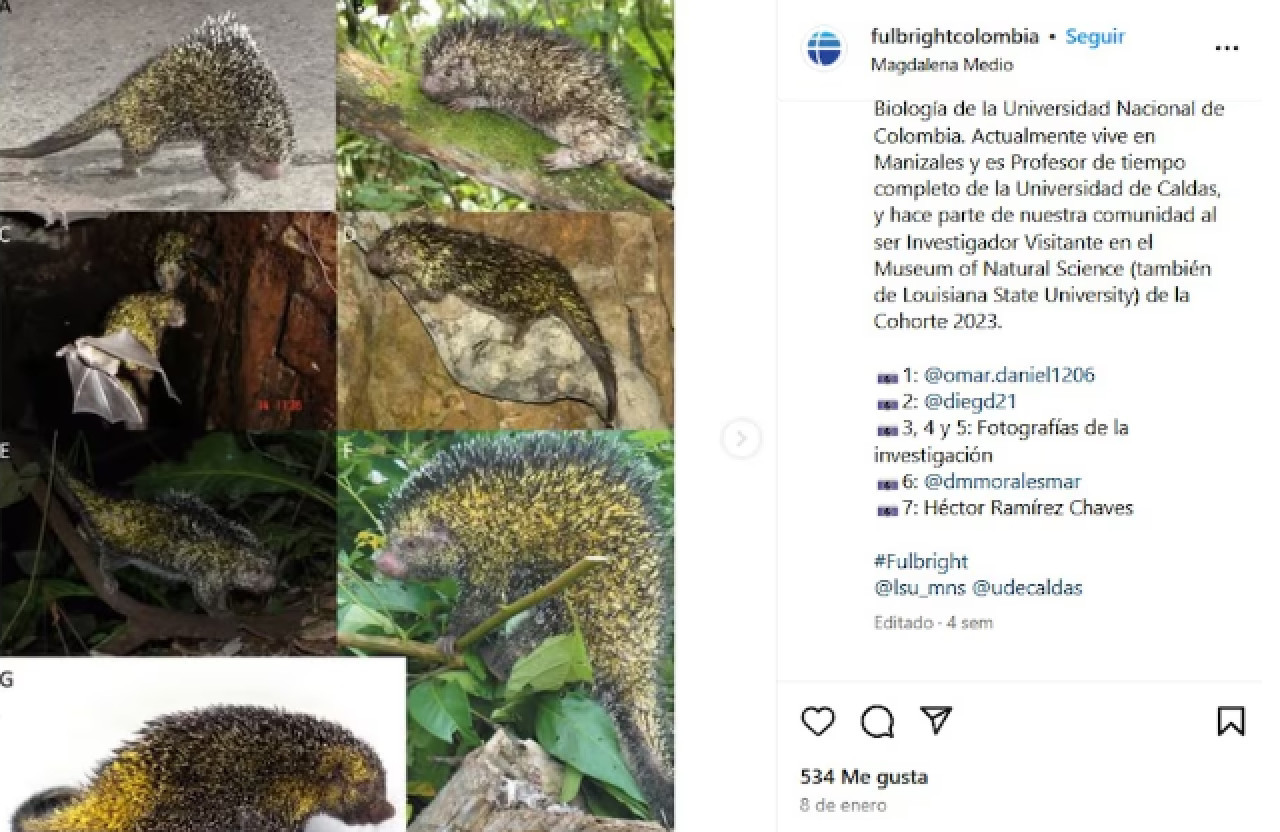View the 534 Me gusta likes list
Screen dimensions: 1280x832
click(864, 777)
